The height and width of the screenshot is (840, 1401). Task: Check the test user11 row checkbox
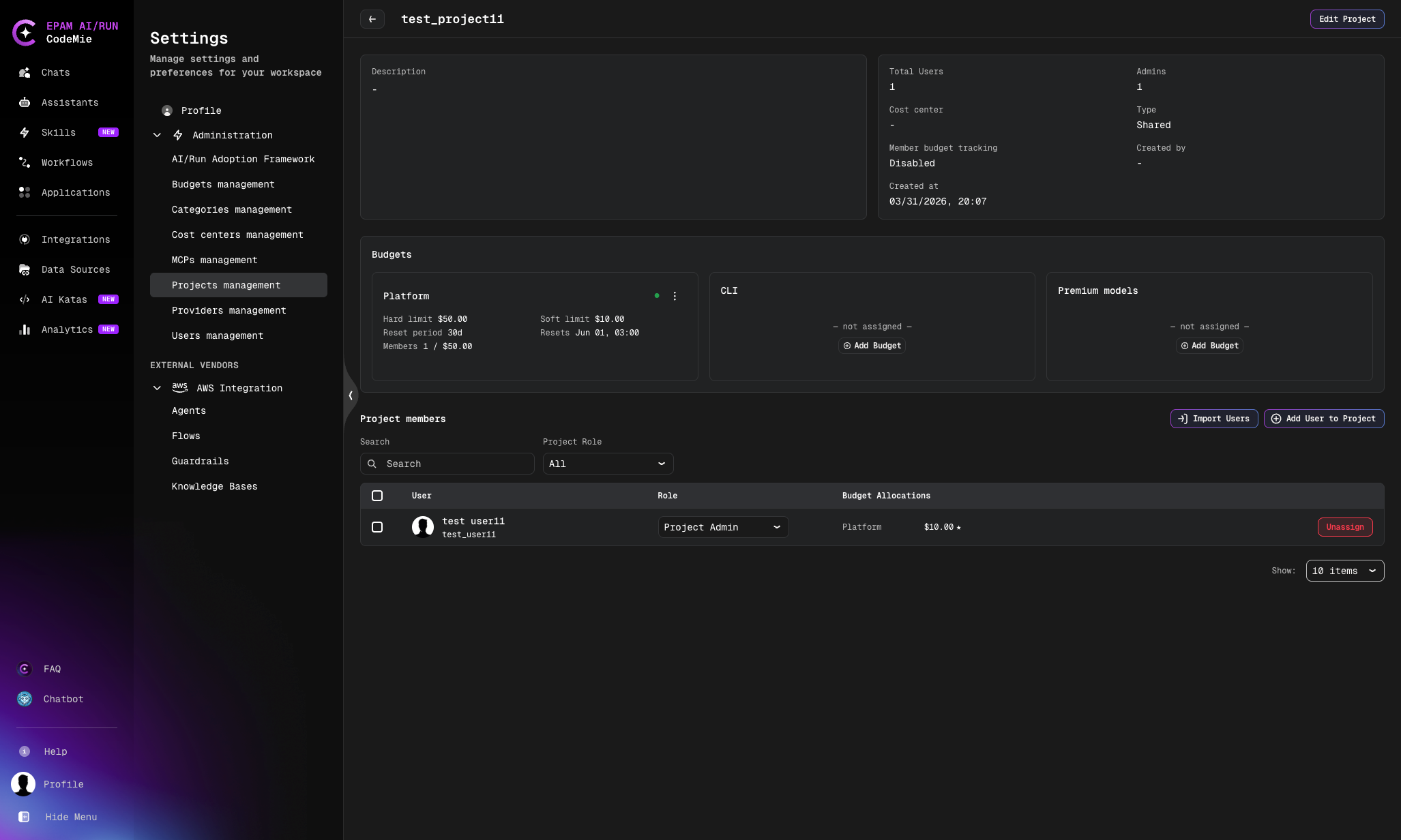point(377,527)
